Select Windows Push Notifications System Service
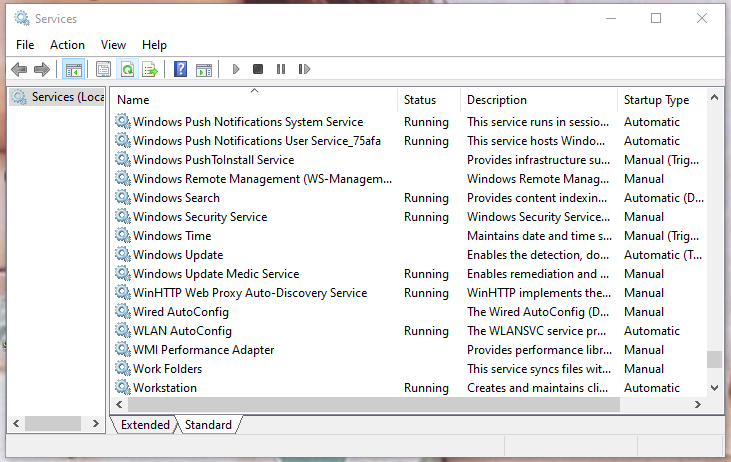Screen dimensions: 731x462 (x=248, y=122)
